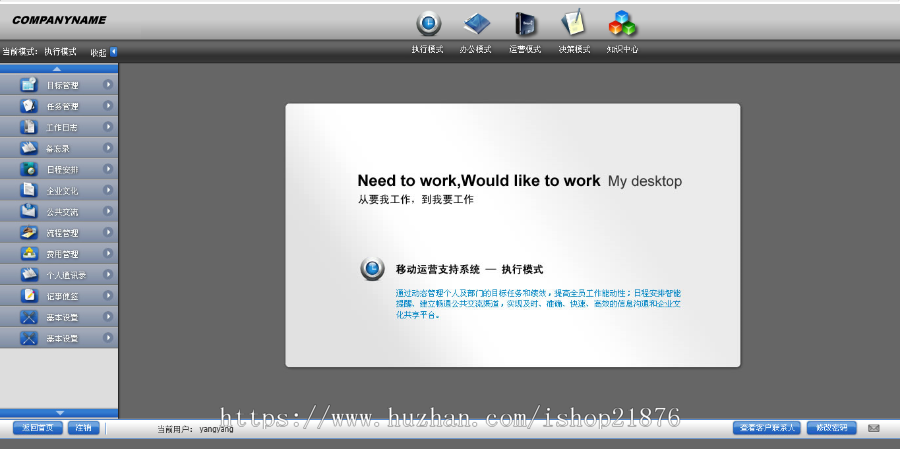Expand 任务管理 with its arrow button
This screenshot has width=900, height=449.
click(108, 106)
